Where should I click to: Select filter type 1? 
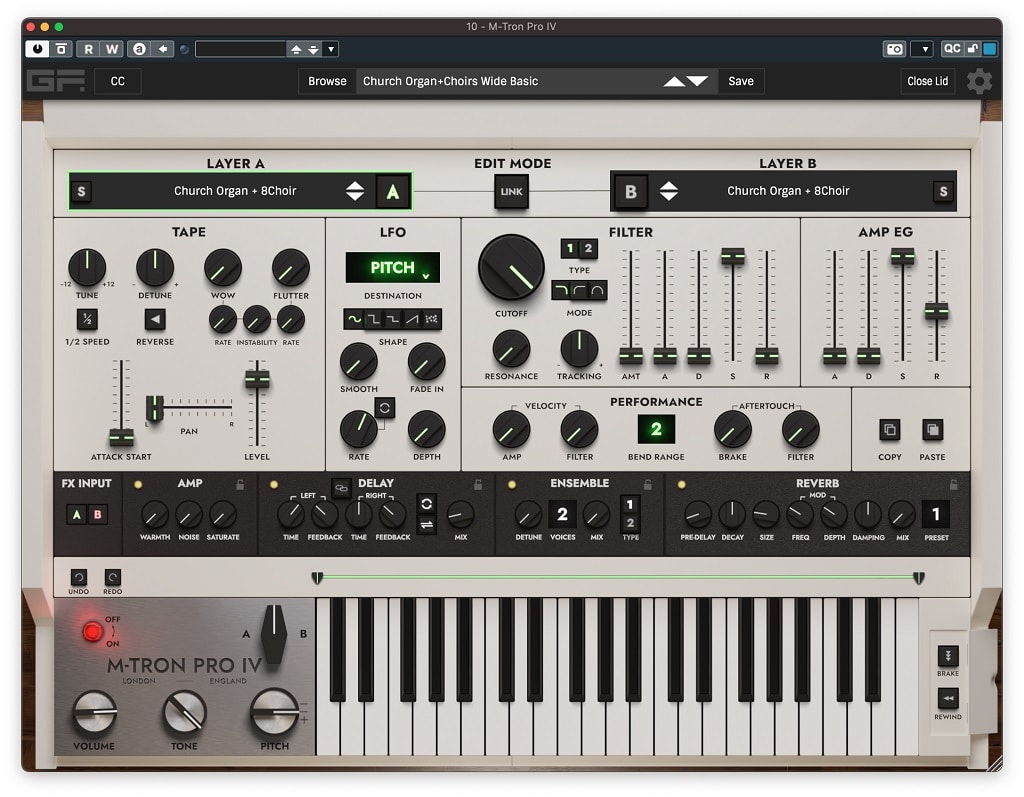(x=570, y=248)
